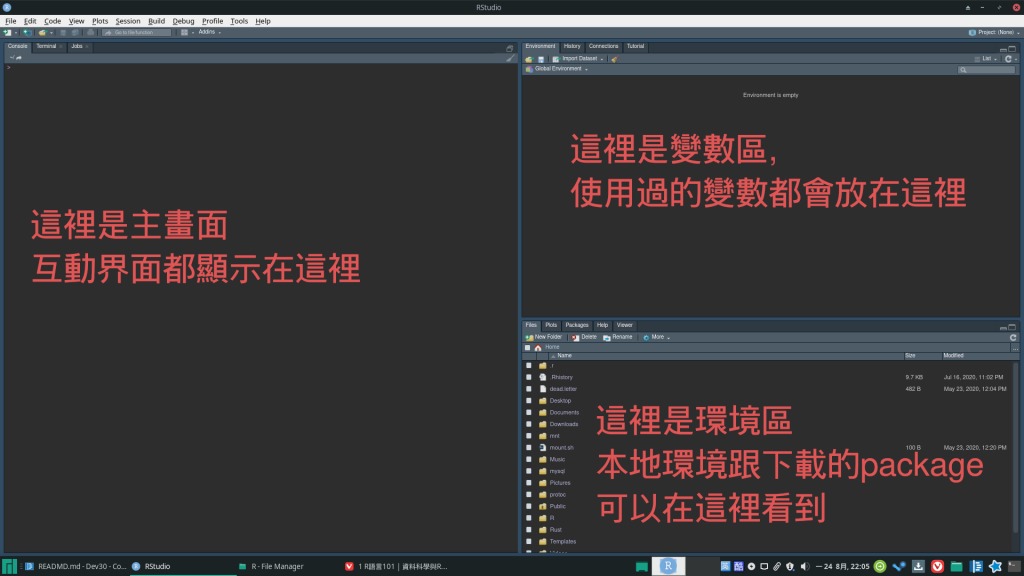Switch to the Packages tab
Viewport: 1024px width, 576px height.
pos(577,325)
